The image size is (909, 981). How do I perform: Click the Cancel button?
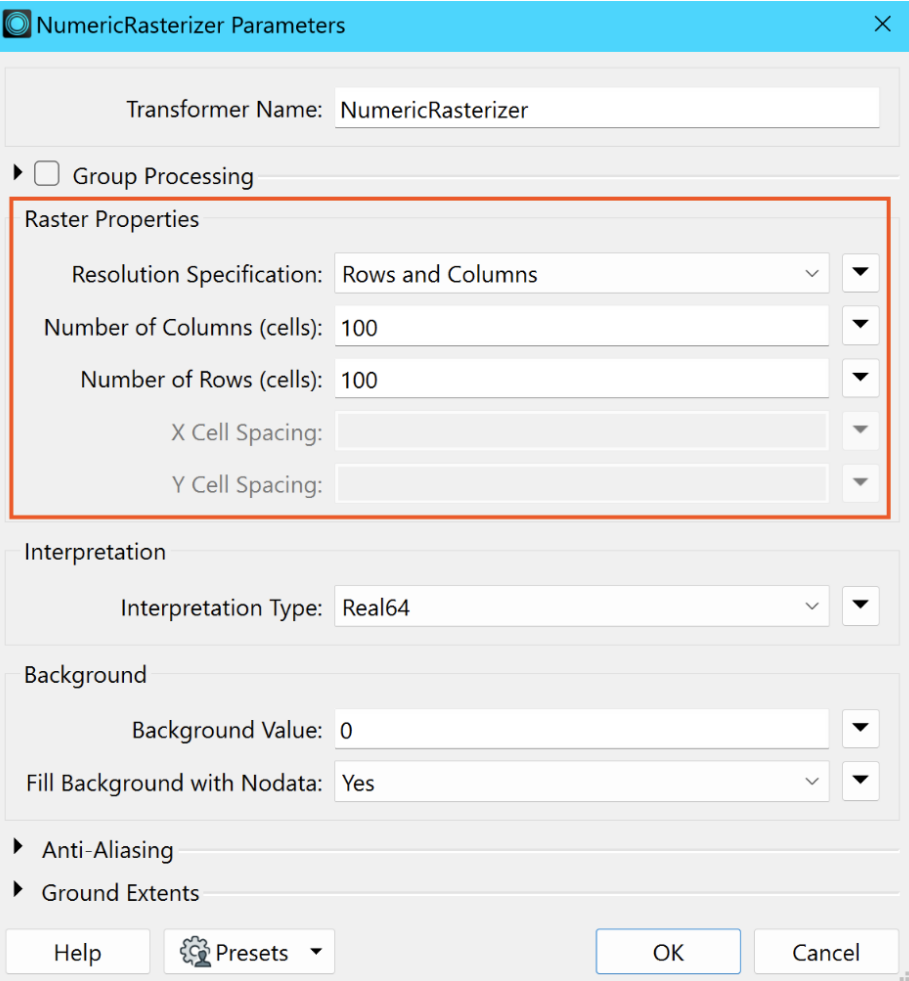826,952
